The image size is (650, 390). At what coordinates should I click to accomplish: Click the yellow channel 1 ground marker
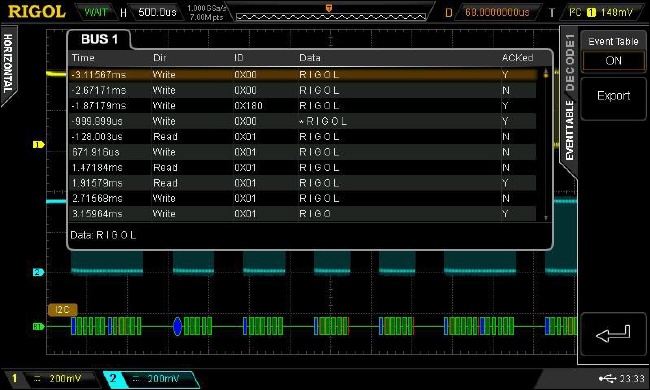[38, 145]
